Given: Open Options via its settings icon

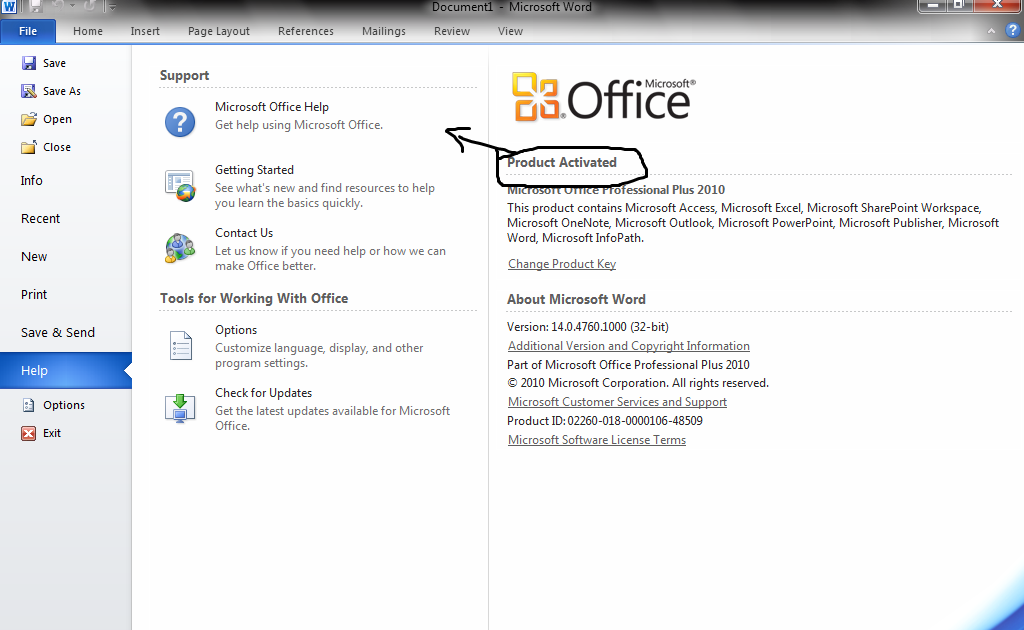Looking at the screenshot, I should (180, 345).
